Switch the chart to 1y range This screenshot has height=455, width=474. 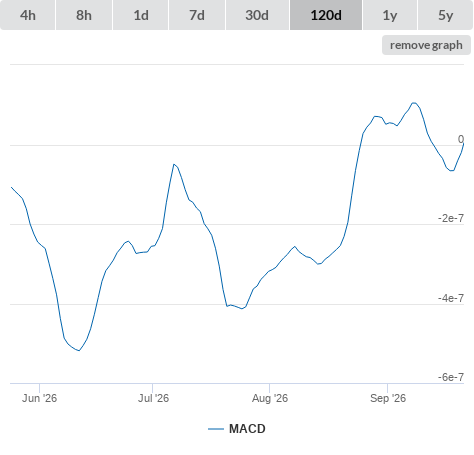[390, 15]
